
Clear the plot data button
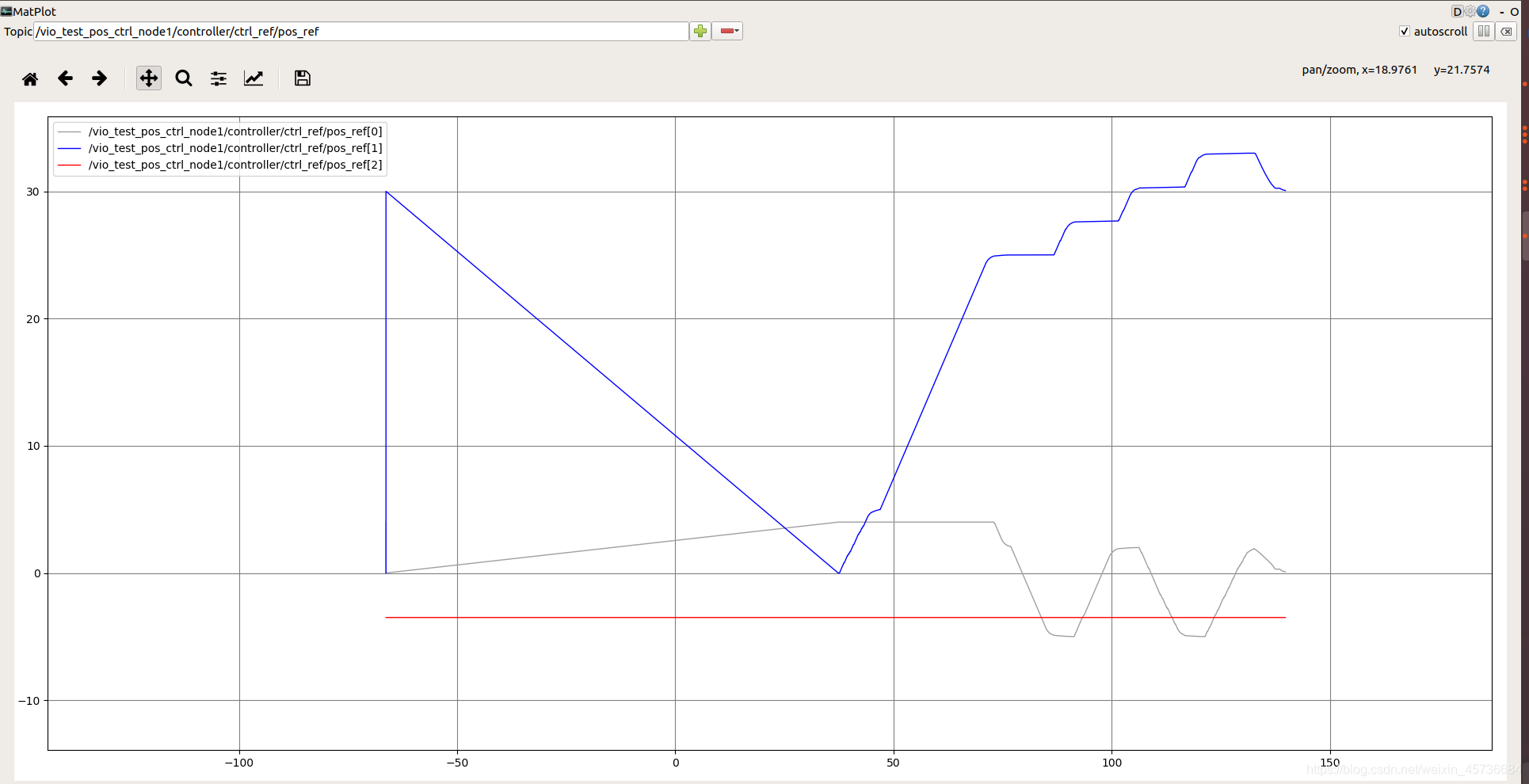tap(1506, 32)
